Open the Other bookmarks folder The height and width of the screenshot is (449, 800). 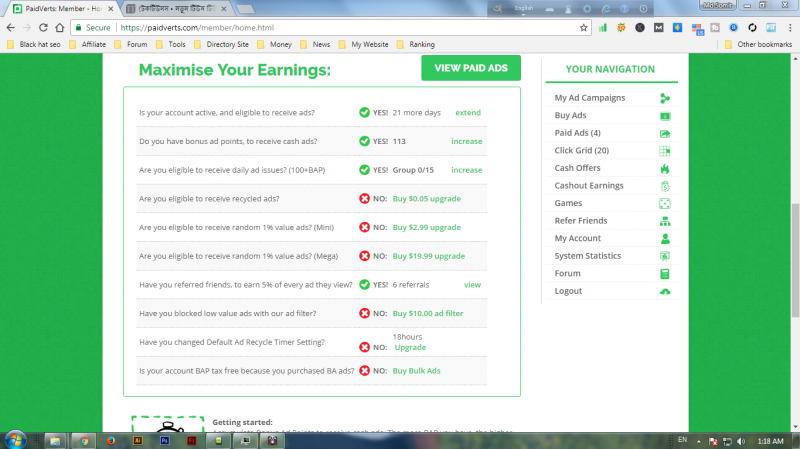[758, 44]
